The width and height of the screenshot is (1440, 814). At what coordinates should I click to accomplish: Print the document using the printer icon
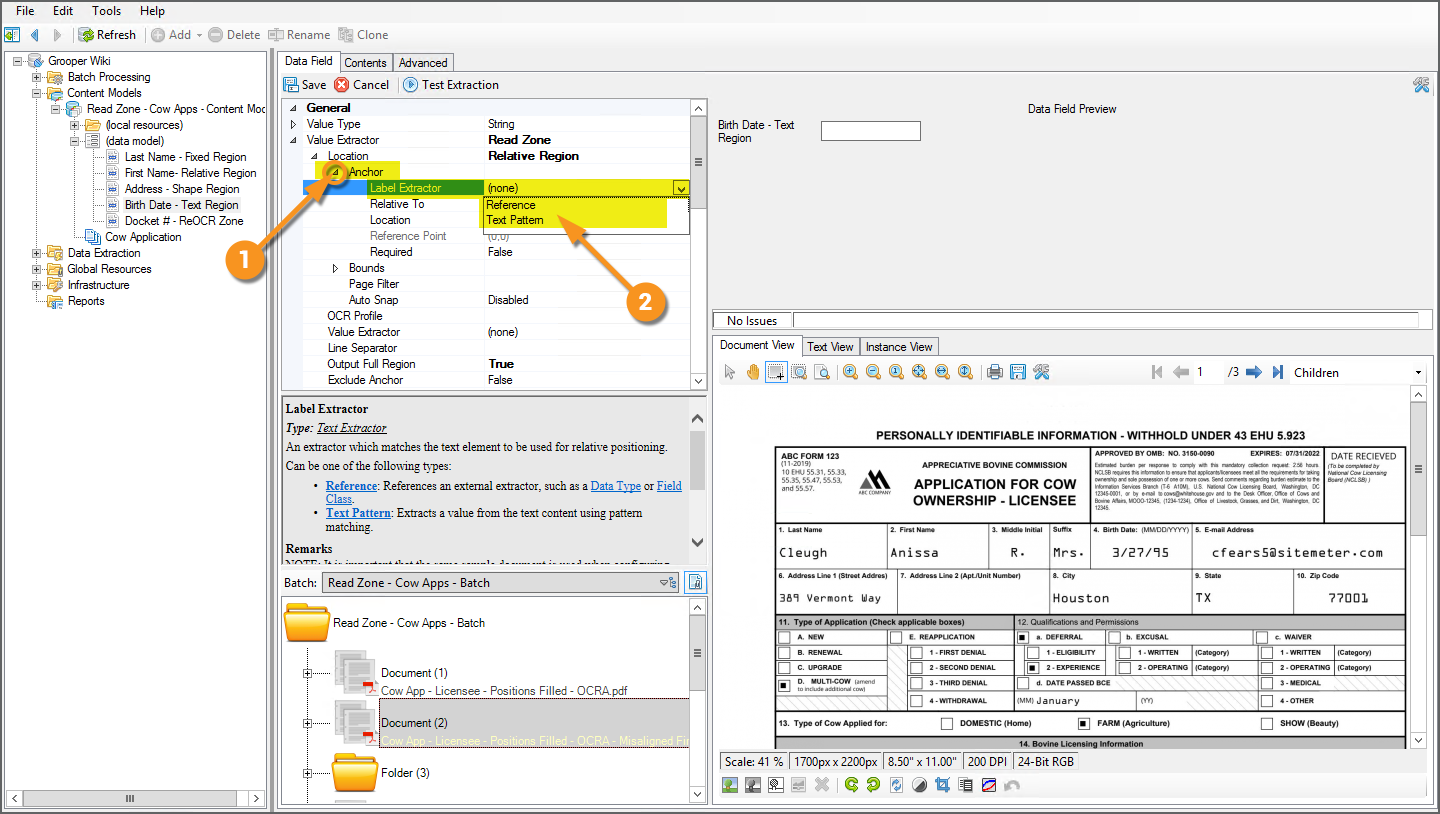pos(994,372)
